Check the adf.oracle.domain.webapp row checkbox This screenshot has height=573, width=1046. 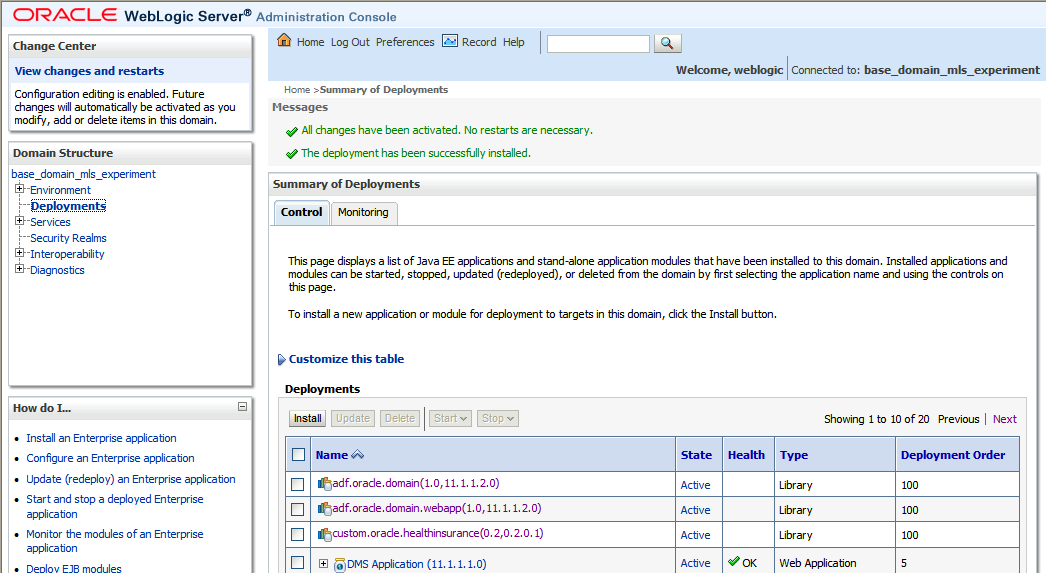point(298,510)
